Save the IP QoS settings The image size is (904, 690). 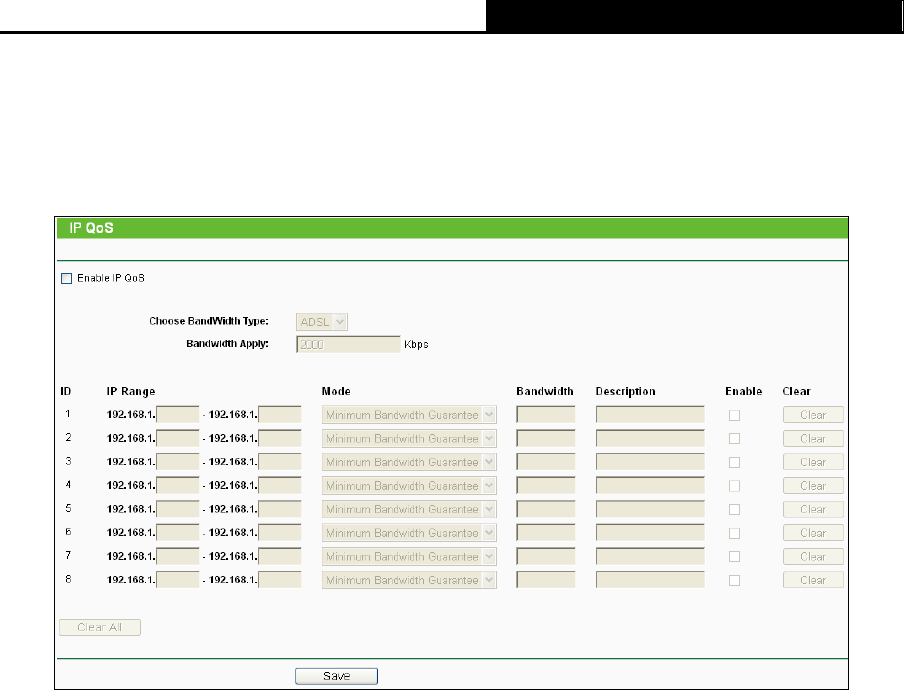click(x=336, y=676)
